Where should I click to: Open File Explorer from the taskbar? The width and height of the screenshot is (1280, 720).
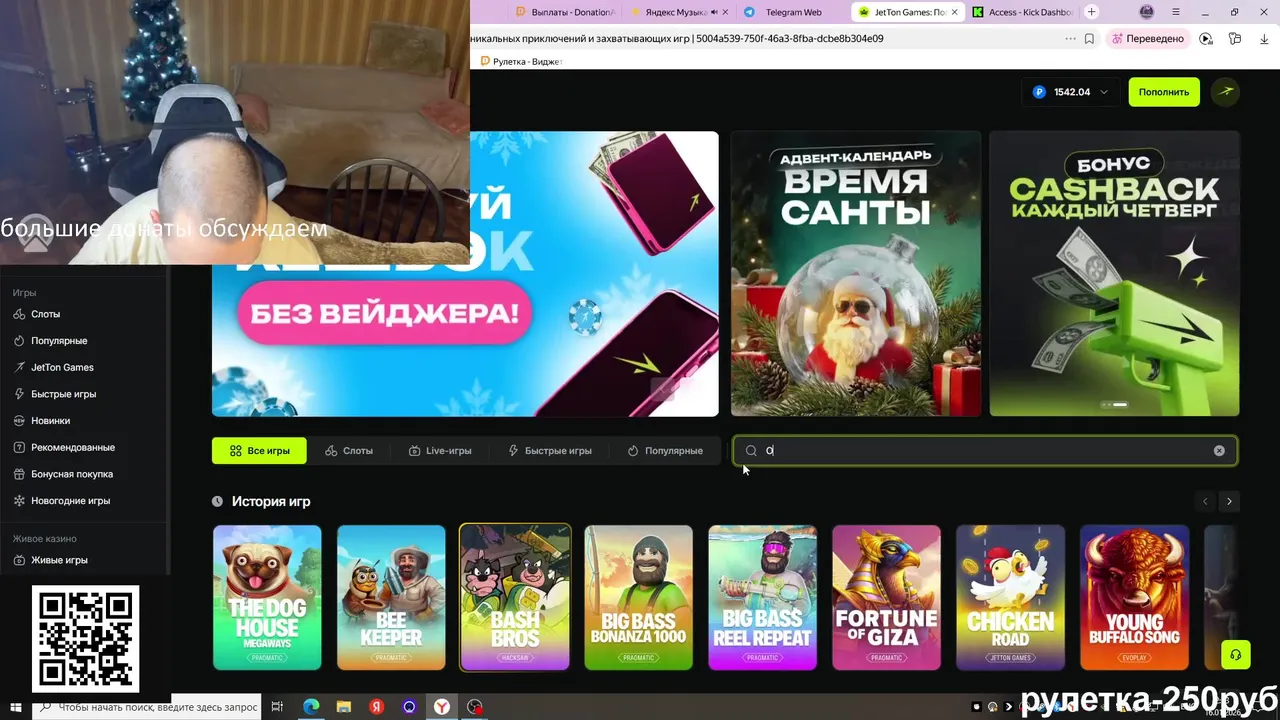click(344, 707)
